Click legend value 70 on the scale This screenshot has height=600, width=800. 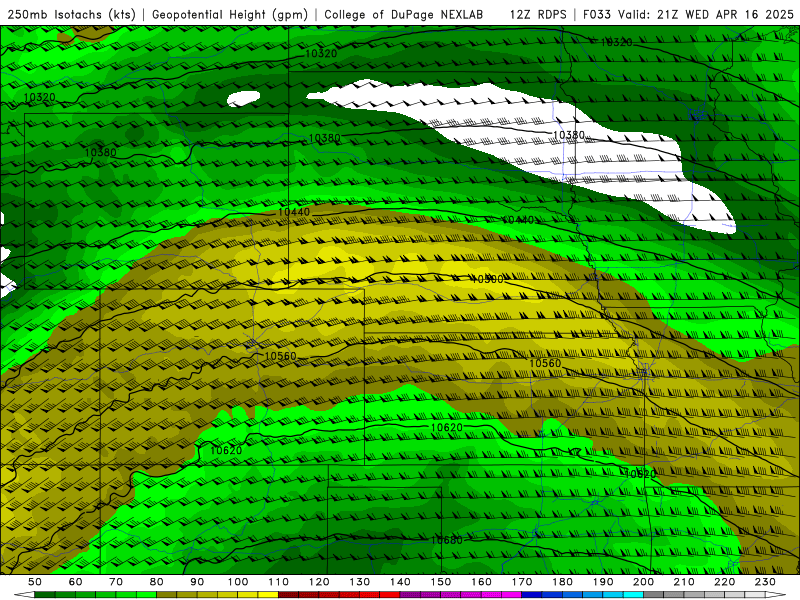pos(116,582)
